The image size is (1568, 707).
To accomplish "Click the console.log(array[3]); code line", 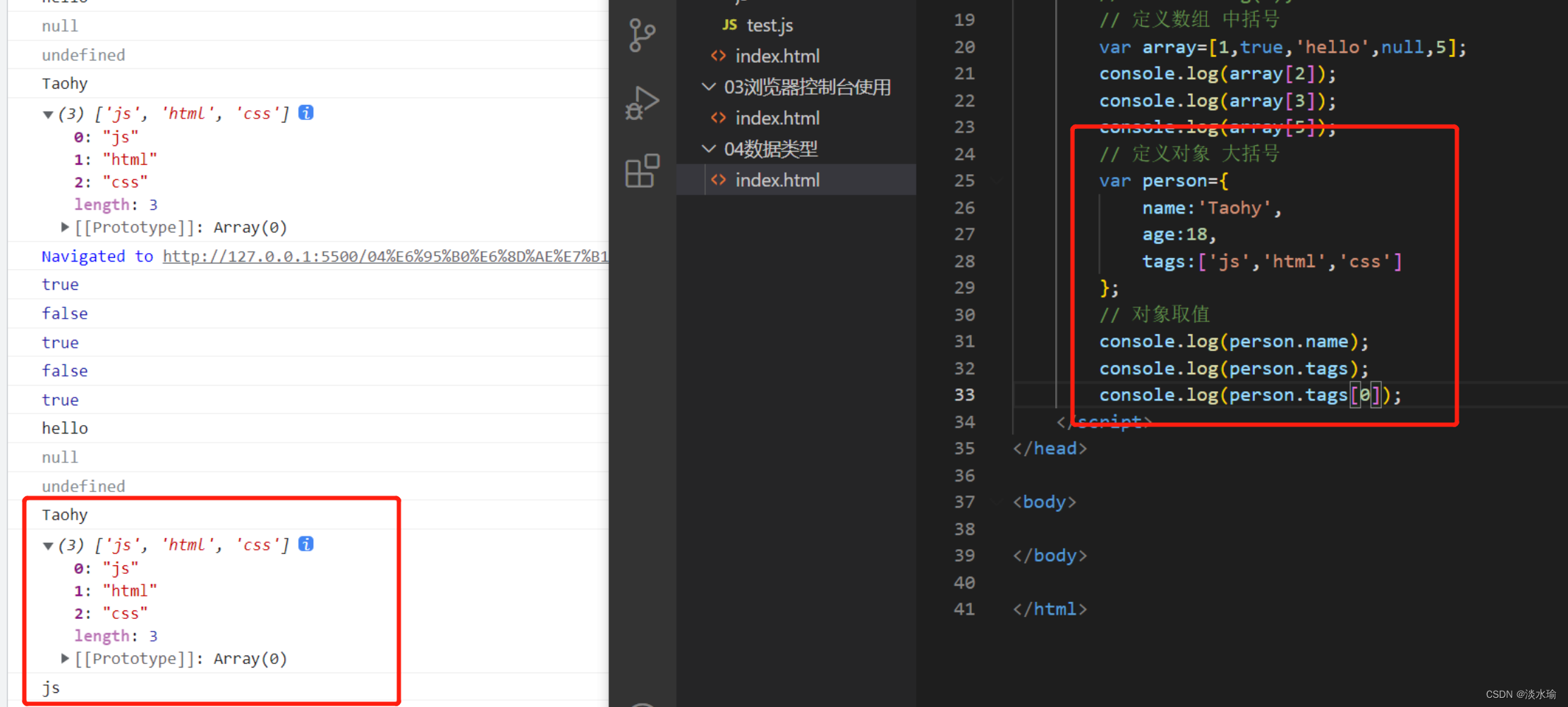I will [1217, 101].
